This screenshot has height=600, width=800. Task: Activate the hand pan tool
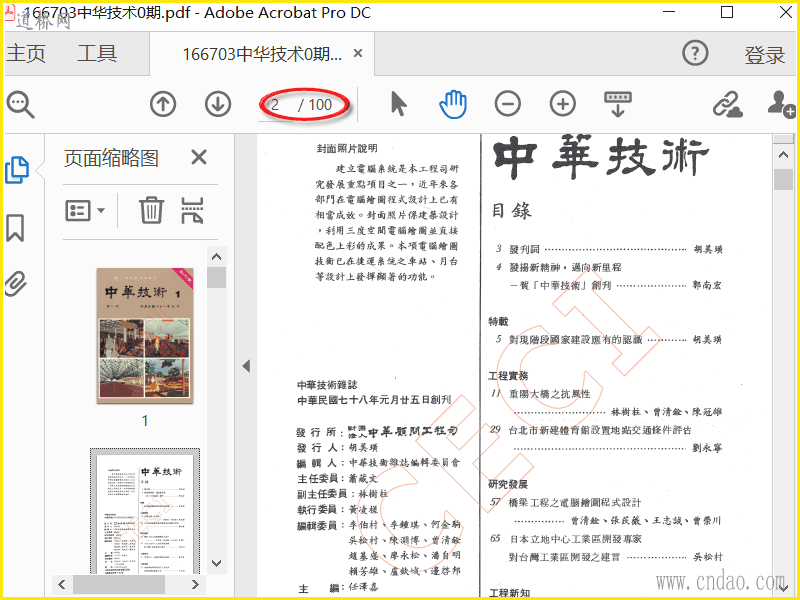[x=453, y=104]
